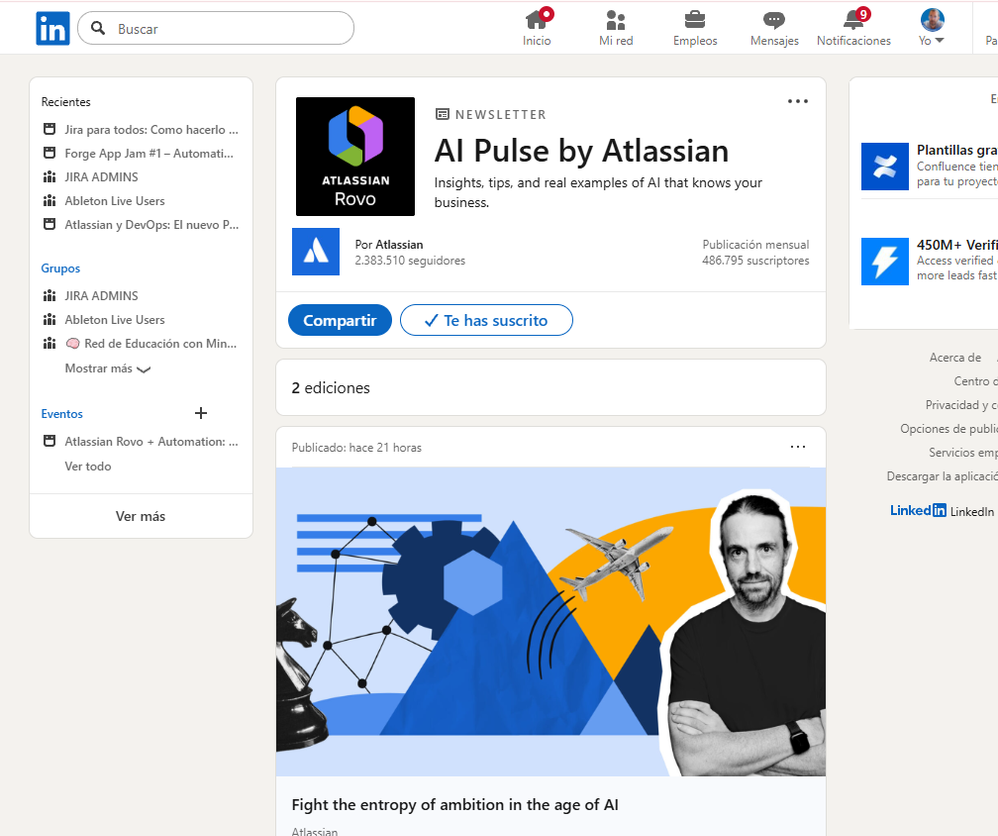This screenshot has width=998, height=836.
Task: Click Red de Educación group icon
Action: tap(49, 343)
